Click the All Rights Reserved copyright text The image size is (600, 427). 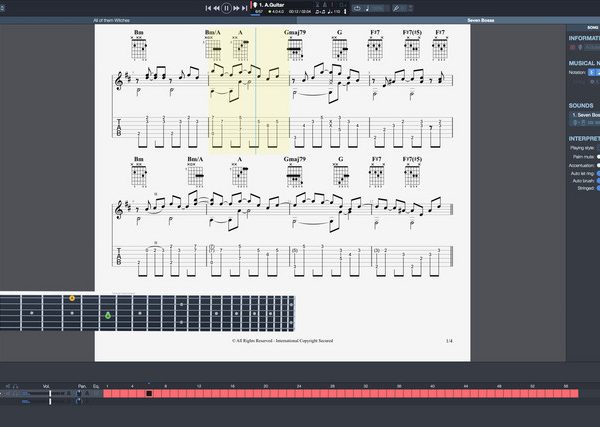pyautogui.click(x=282, y=341)
